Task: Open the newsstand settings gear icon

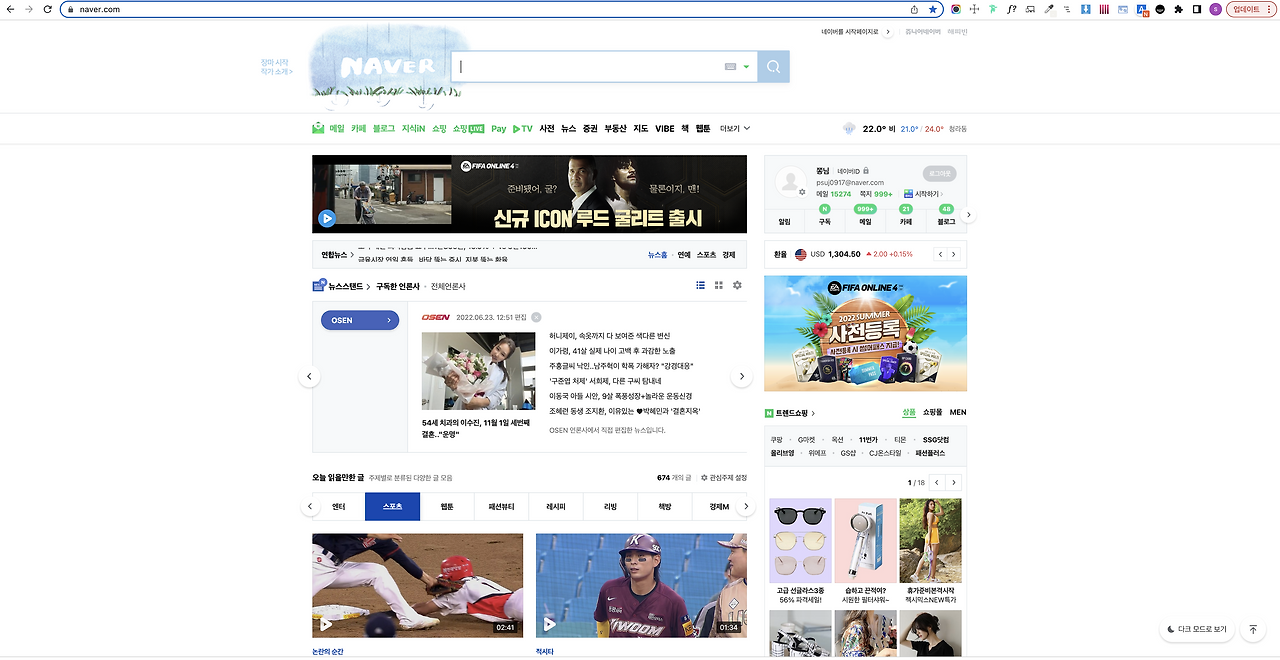Action: [x=737, y=285]
